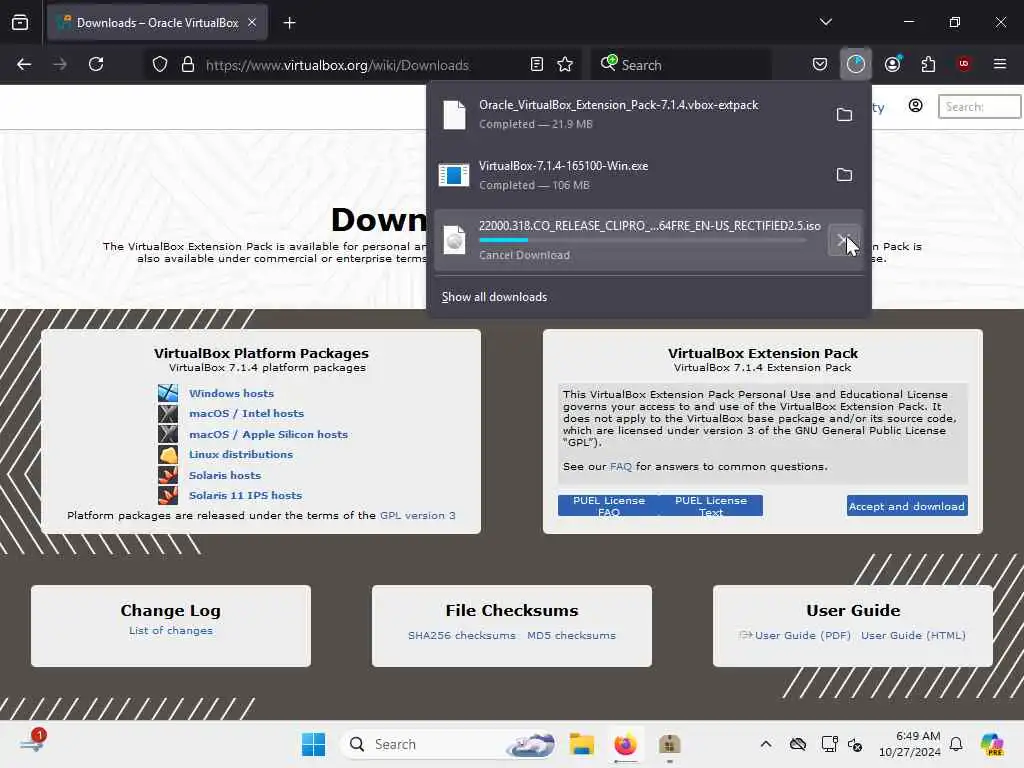Open the SHA256 checksums link
Screen dimensions: 1024x768
(x=461, y=635)
